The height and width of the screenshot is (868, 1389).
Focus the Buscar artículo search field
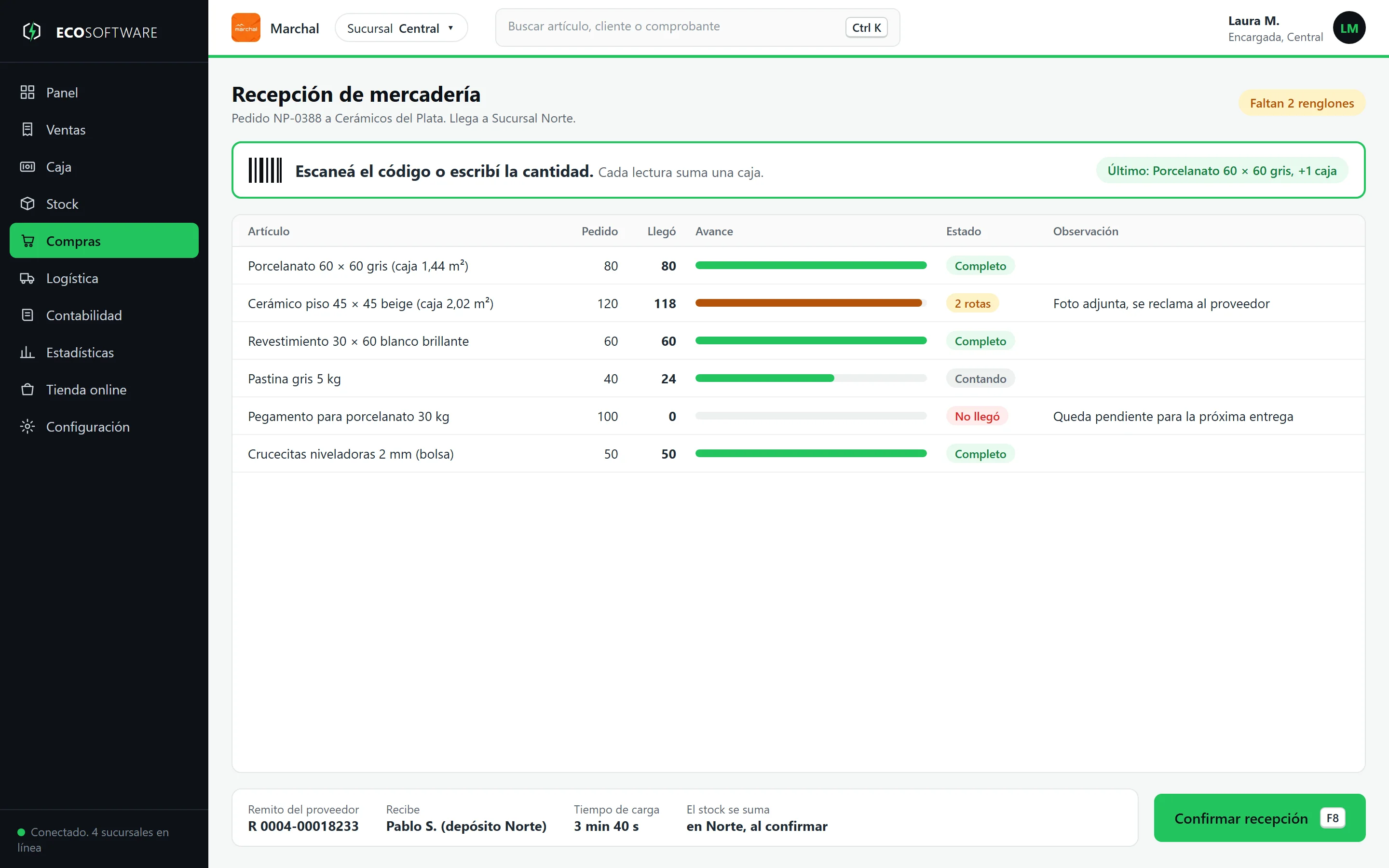click(x=697, y=27)
